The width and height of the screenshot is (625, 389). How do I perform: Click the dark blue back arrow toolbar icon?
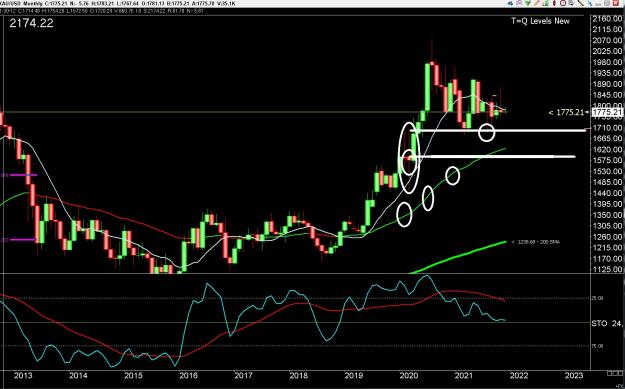coord(510,3)
